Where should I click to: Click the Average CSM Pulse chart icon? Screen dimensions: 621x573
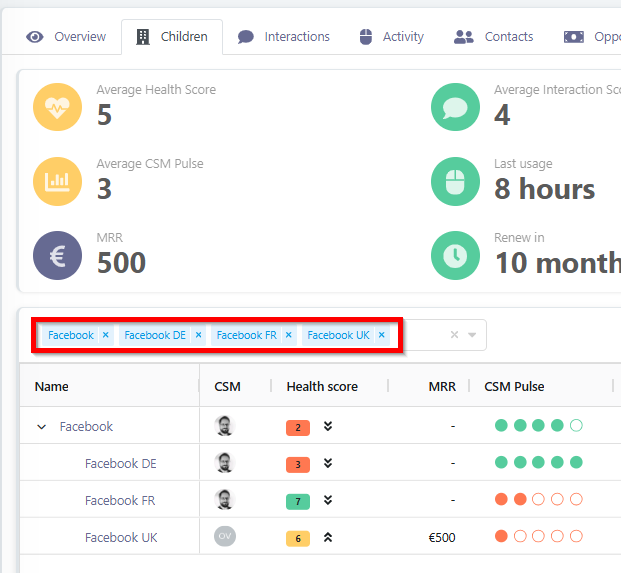click(58, 182)
